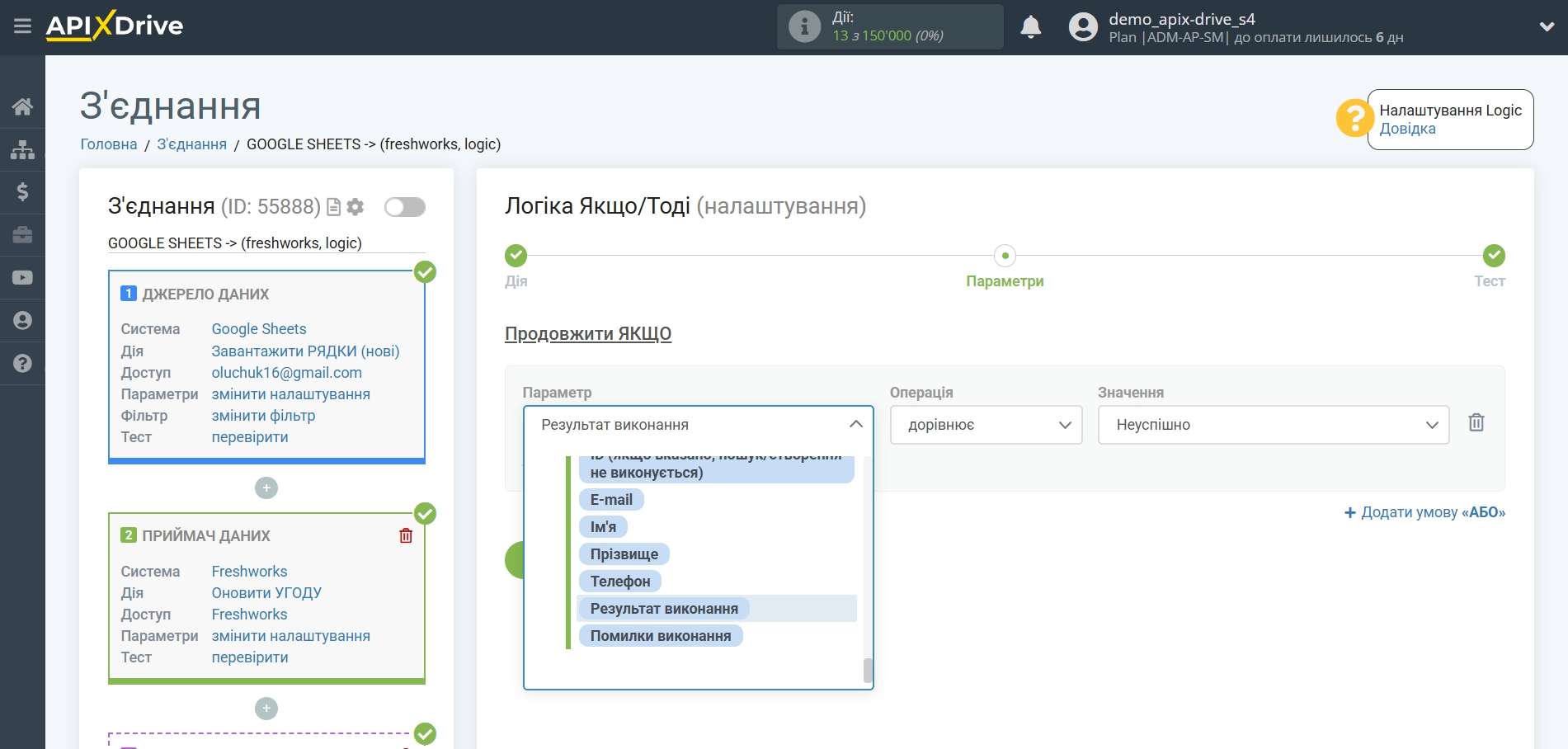The width and height of the screenshot is (1568, 749).
Task: Choose 'Помилки виконання' from the list
Action: pos(660,636)
